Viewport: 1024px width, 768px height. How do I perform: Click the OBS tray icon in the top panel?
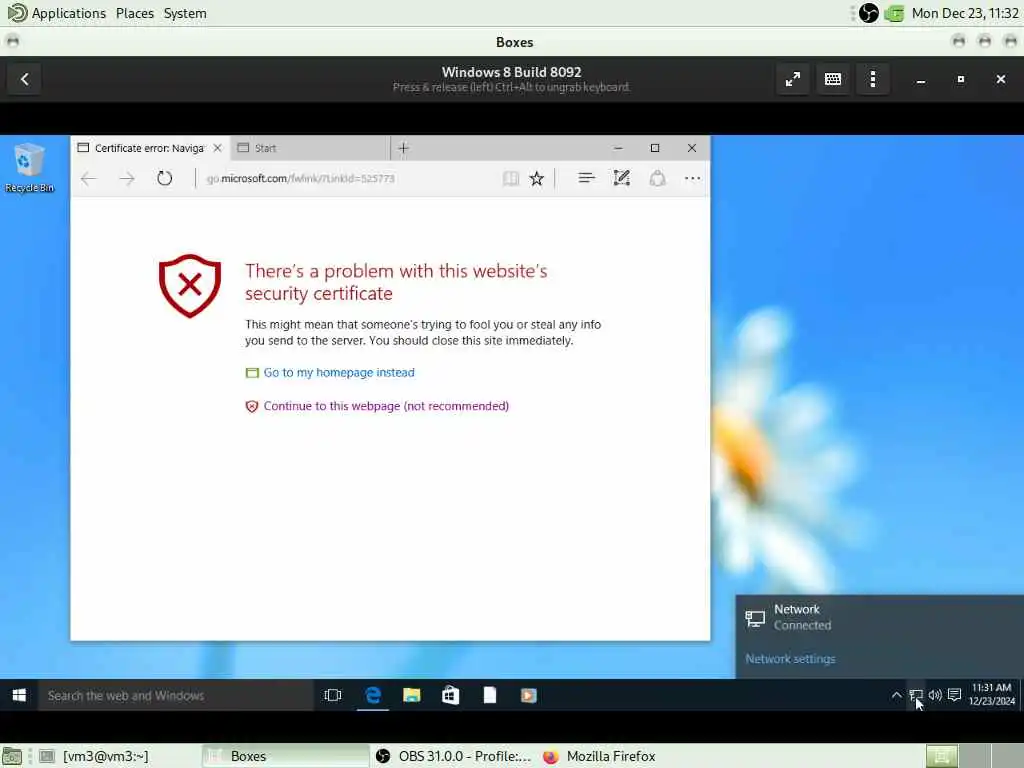tap(869, 13)
